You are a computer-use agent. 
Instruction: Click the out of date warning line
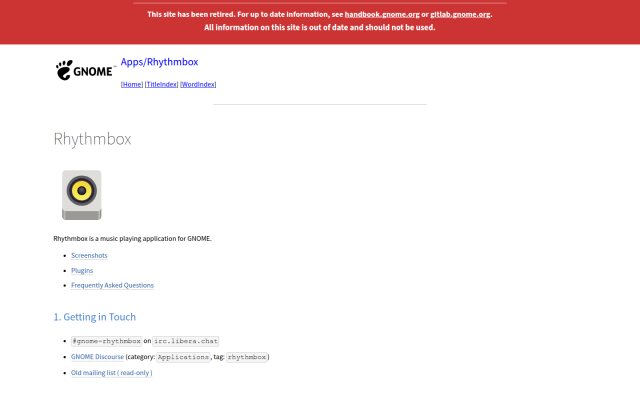(320, 27)
